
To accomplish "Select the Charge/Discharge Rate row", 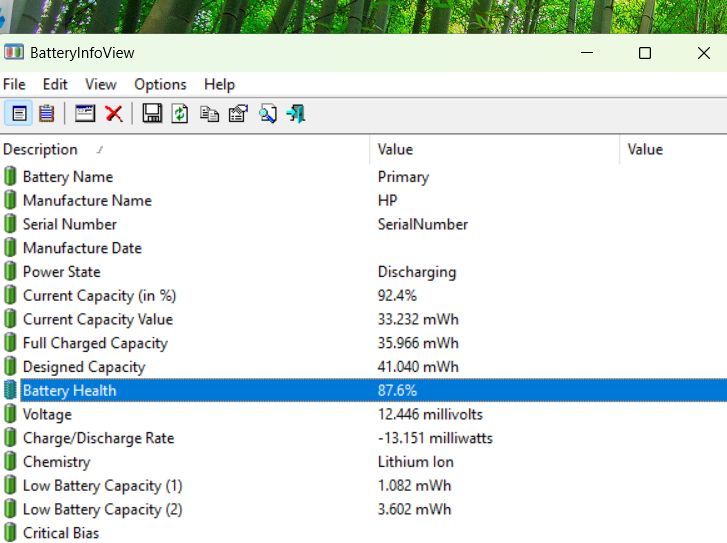I will (x=98, y=438).
